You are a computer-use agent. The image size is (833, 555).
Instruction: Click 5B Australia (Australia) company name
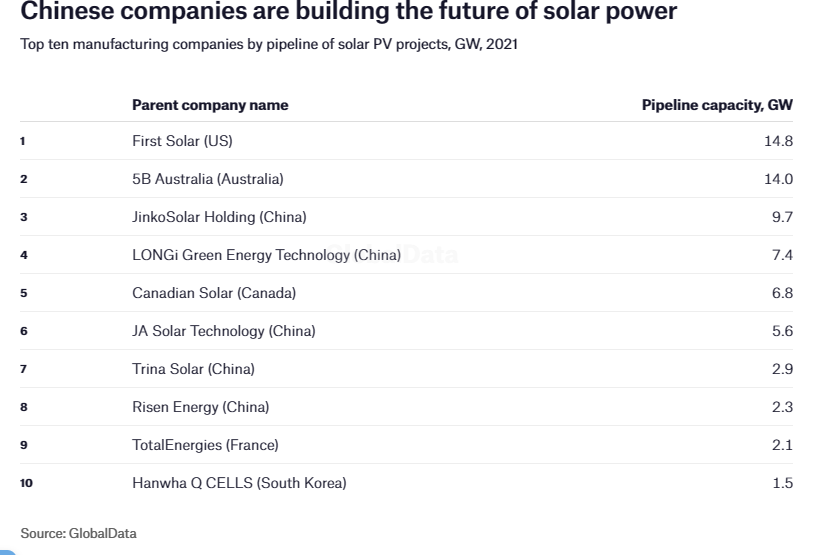point(208,179)
